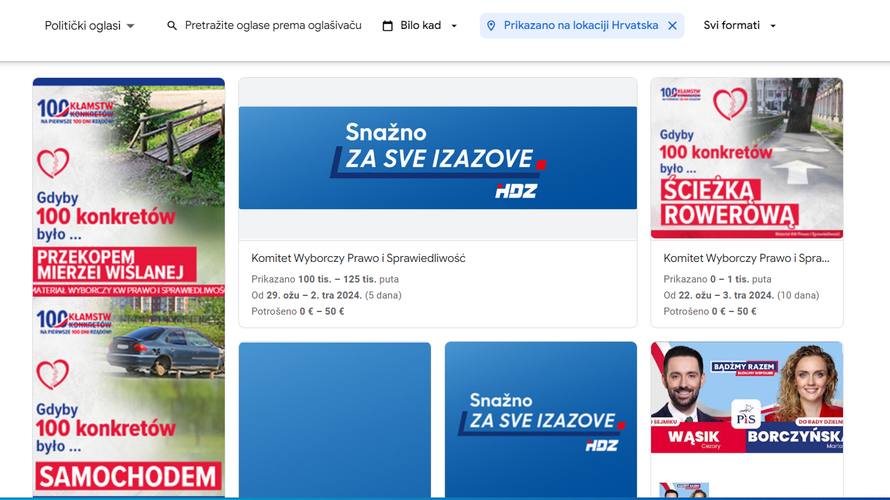Click the location pin icon

coord(491,26)
